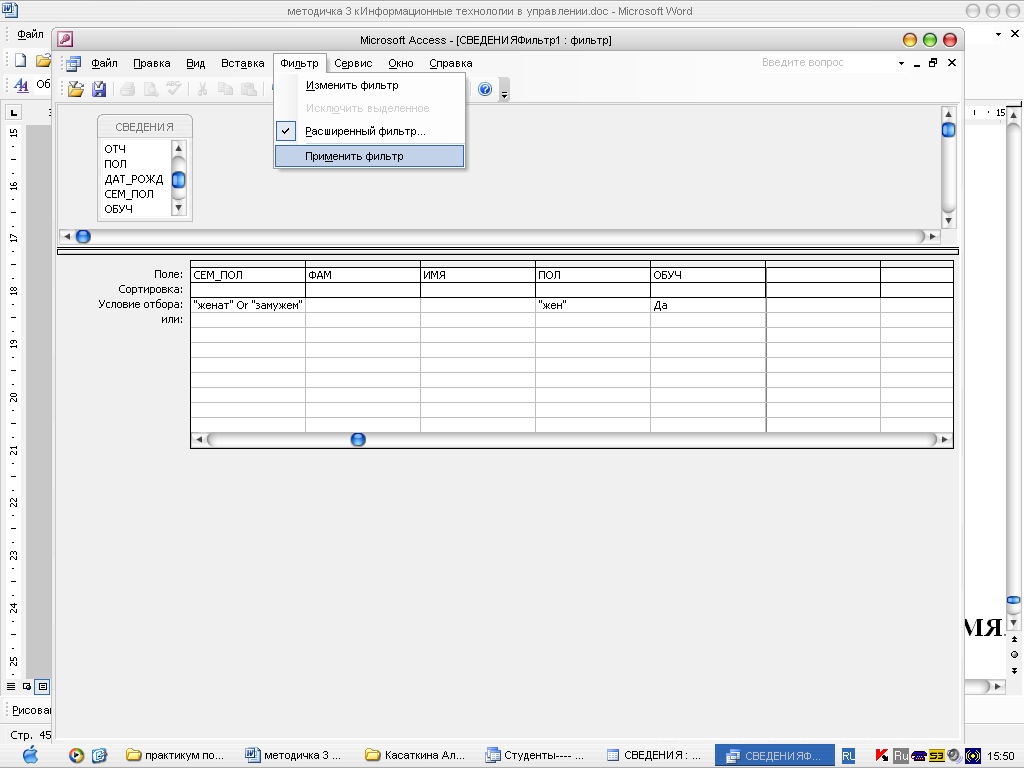This screenshot has width=1024, height=768.
Task: Switch to Студенты taskbar button
Action: tap(536, 756)
